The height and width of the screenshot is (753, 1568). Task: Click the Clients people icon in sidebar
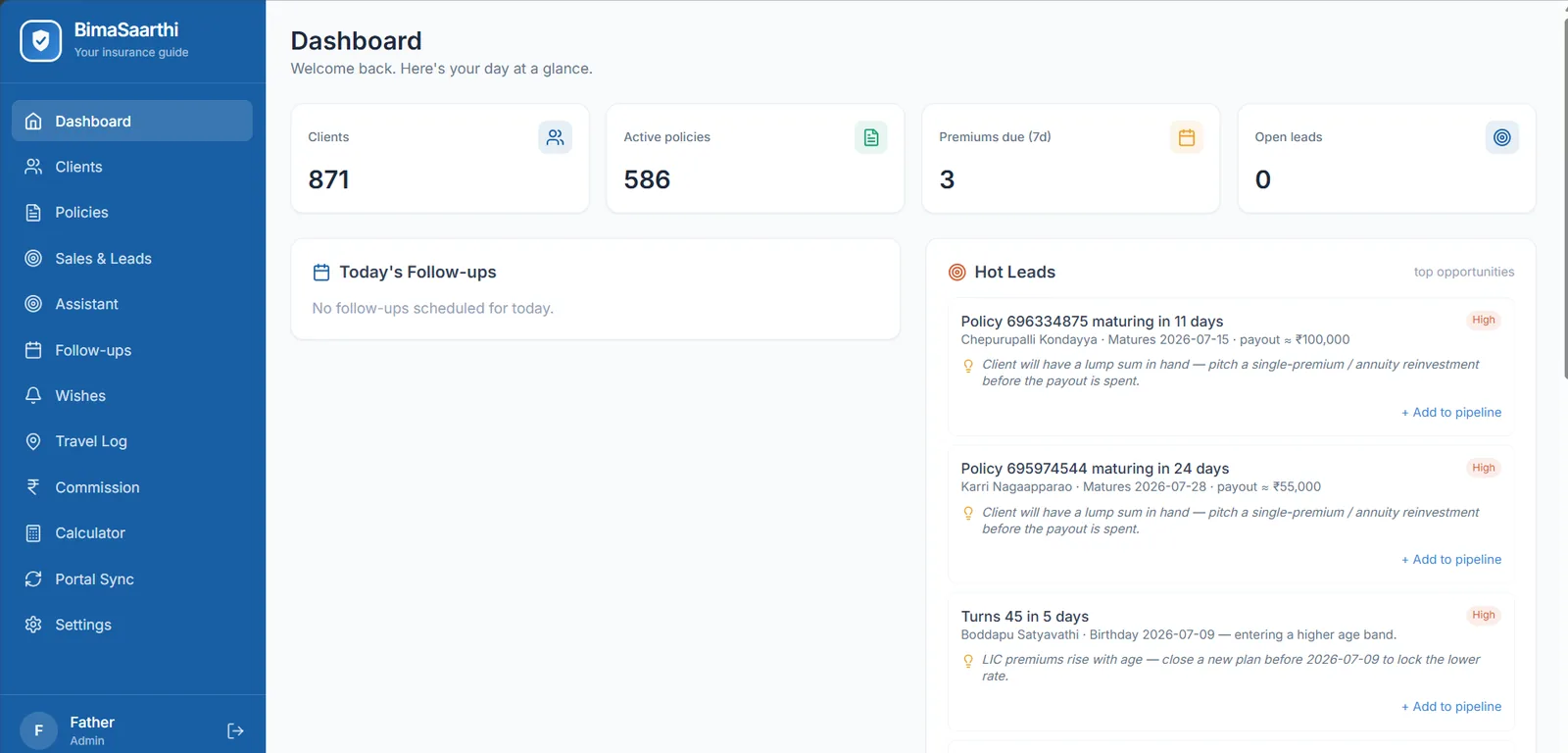pyautogui.click(x=33, y=167)
